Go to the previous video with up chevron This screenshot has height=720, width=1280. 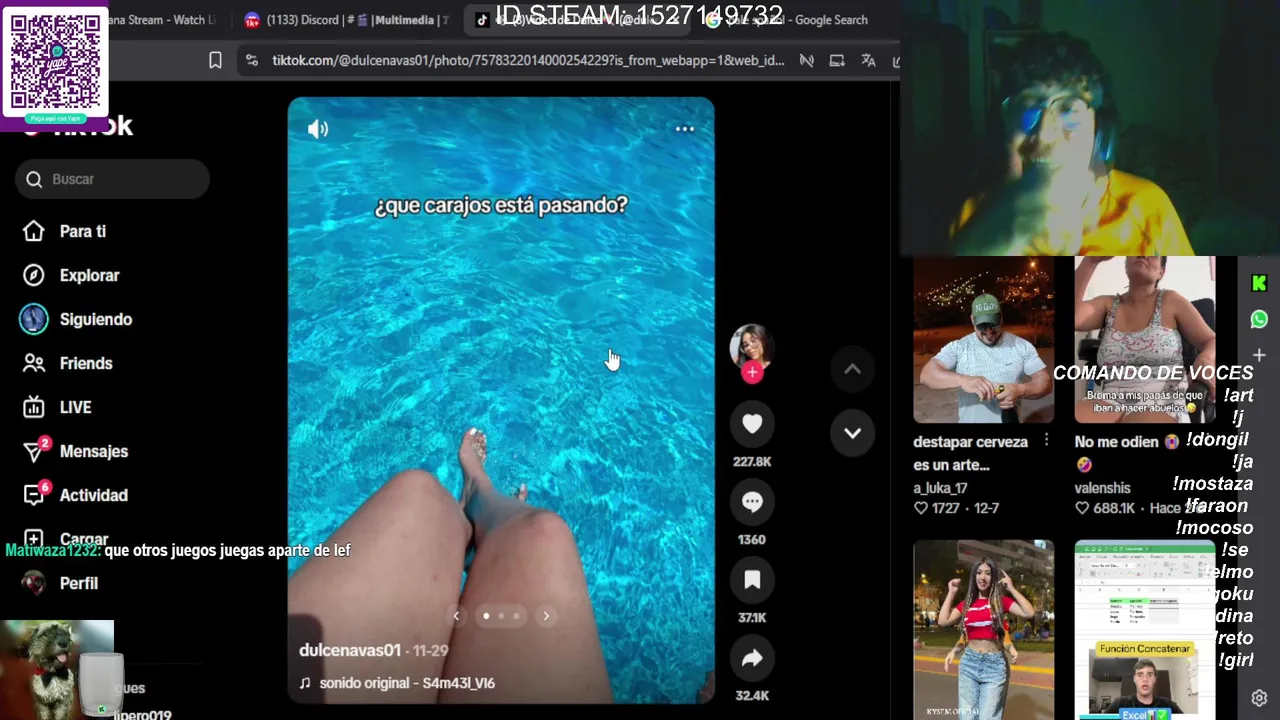[852, 369]
